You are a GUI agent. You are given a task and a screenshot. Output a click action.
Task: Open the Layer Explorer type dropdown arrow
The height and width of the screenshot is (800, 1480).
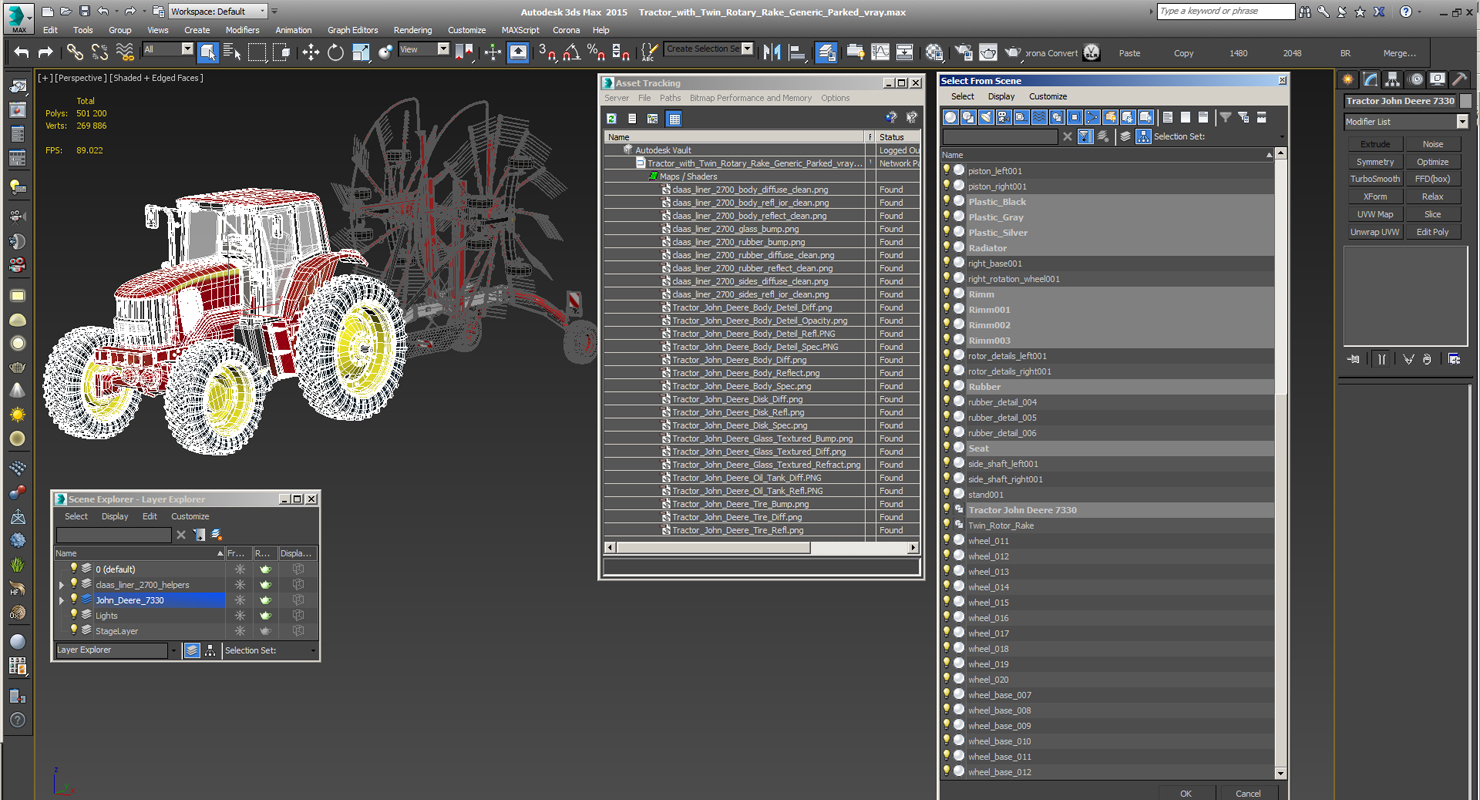(x=174, y=650)
